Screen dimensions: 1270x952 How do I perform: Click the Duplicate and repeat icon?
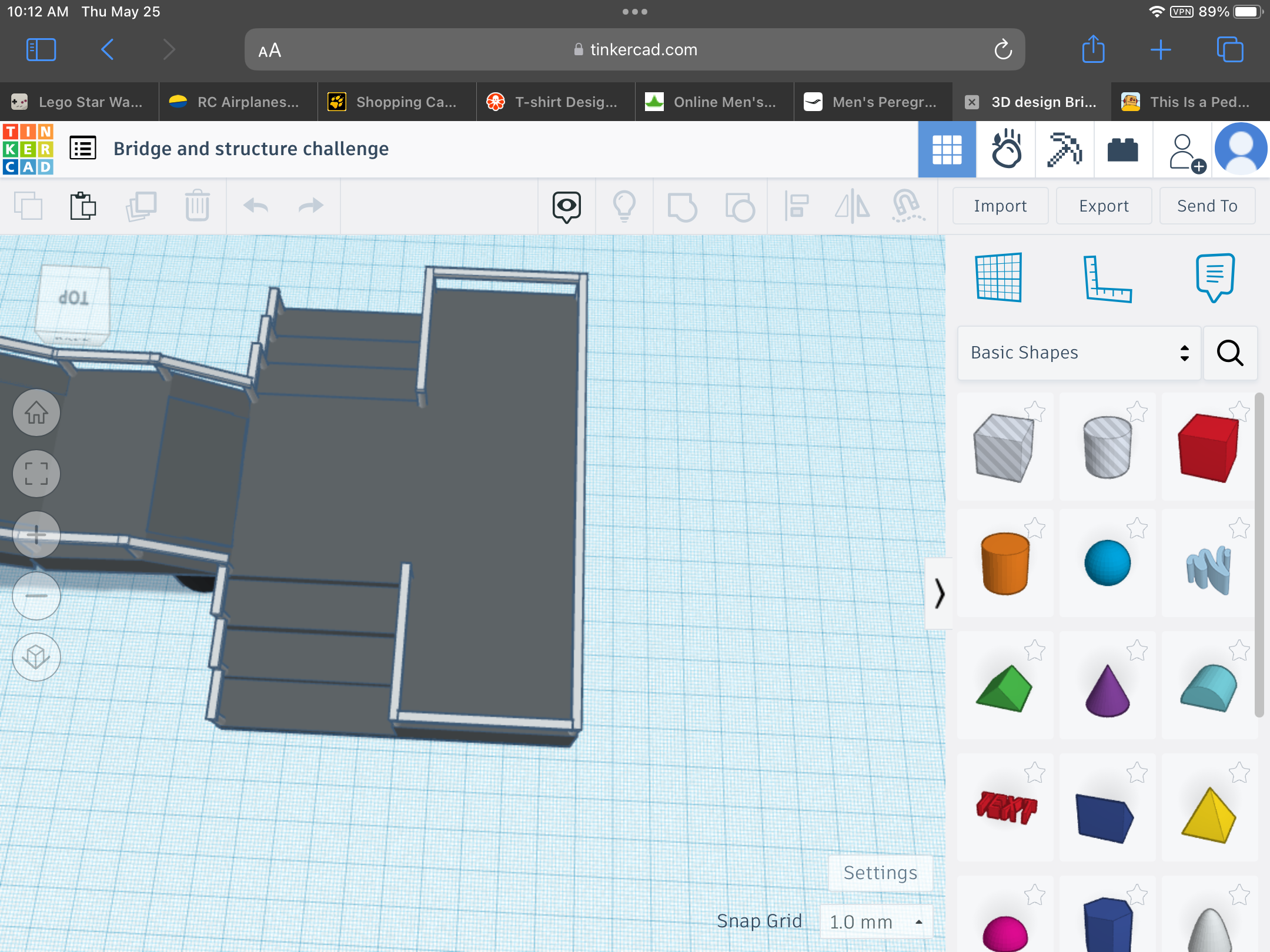[141, 206]
